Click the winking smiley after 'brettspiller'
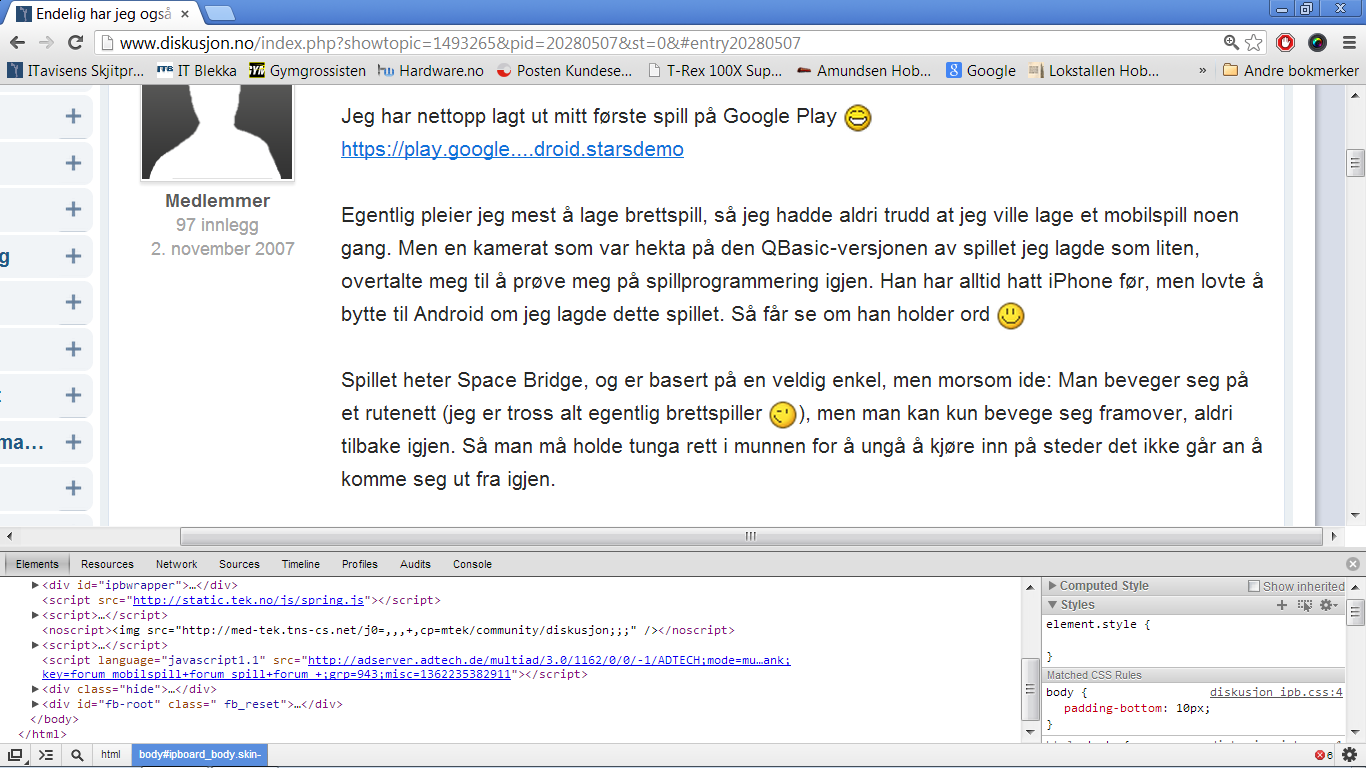1366x768 pixels. coord(783,414)
